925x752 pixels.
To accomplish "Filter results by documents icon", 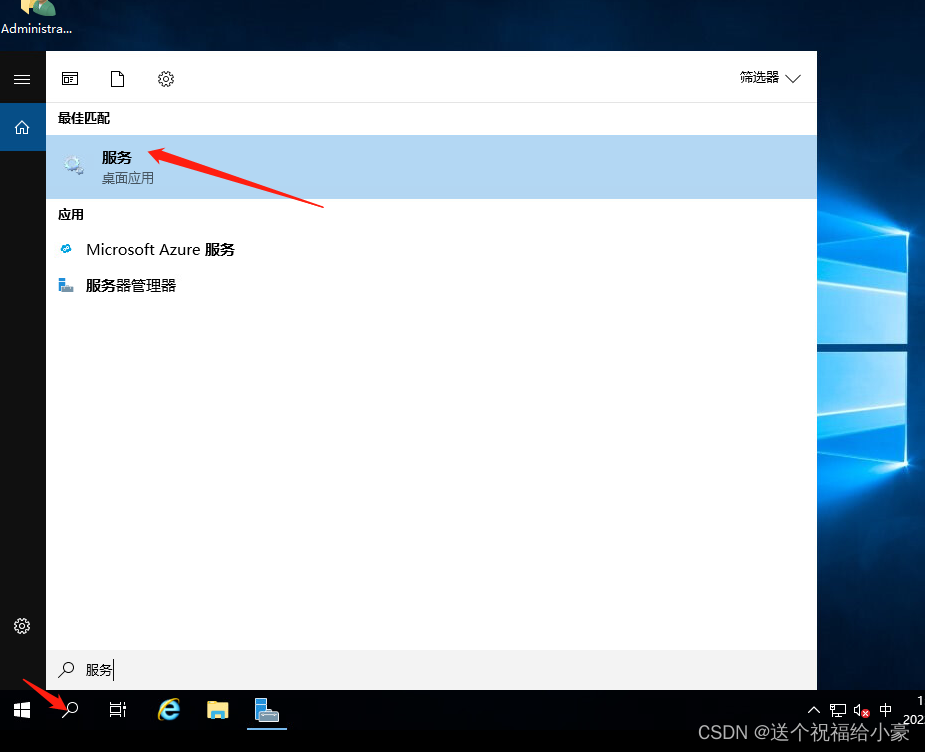I will tap(117, 78).
